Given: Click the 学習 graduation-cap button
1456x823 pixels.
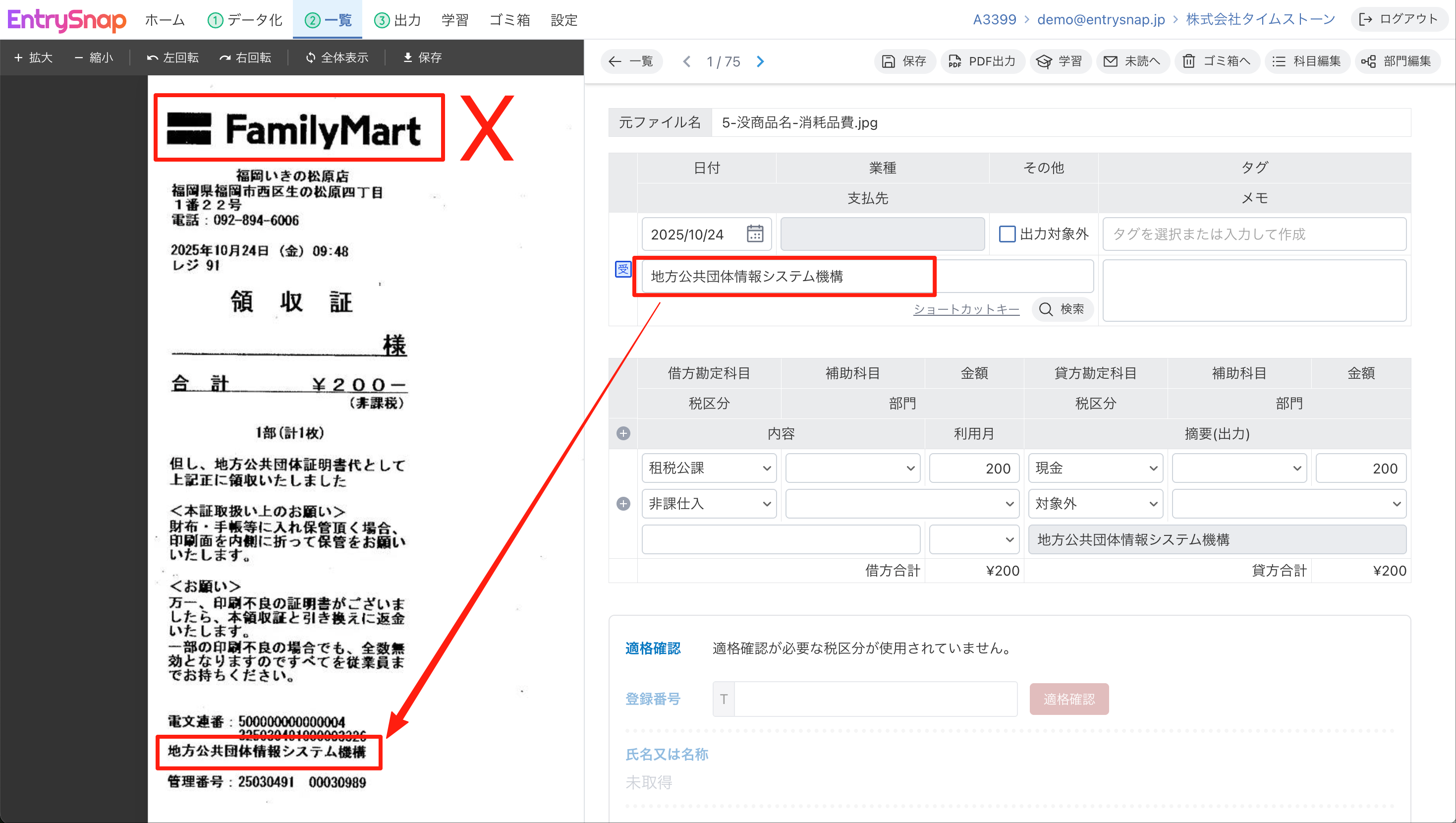Looking at the screenshot, I should coord(1061,61).
